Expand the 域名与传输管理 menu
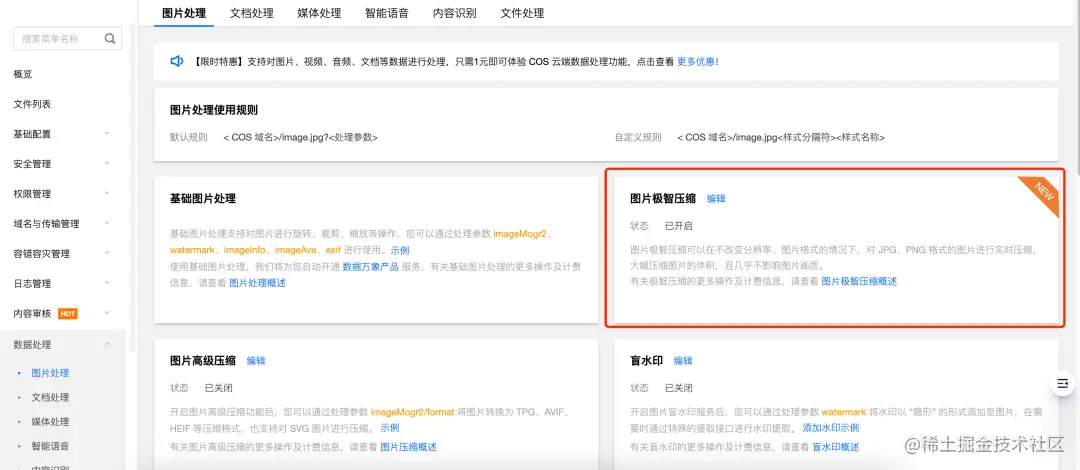The width and height of the screenshot is (1080, 470). tap(63, 223)
